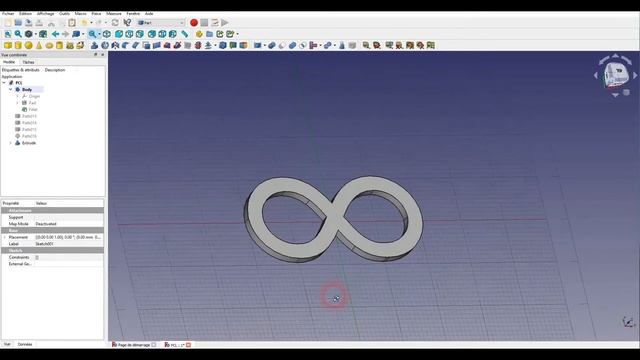This screenshot has height=360, width=640.
Task: Open the Affichage menu
Action: click(45, 13)
